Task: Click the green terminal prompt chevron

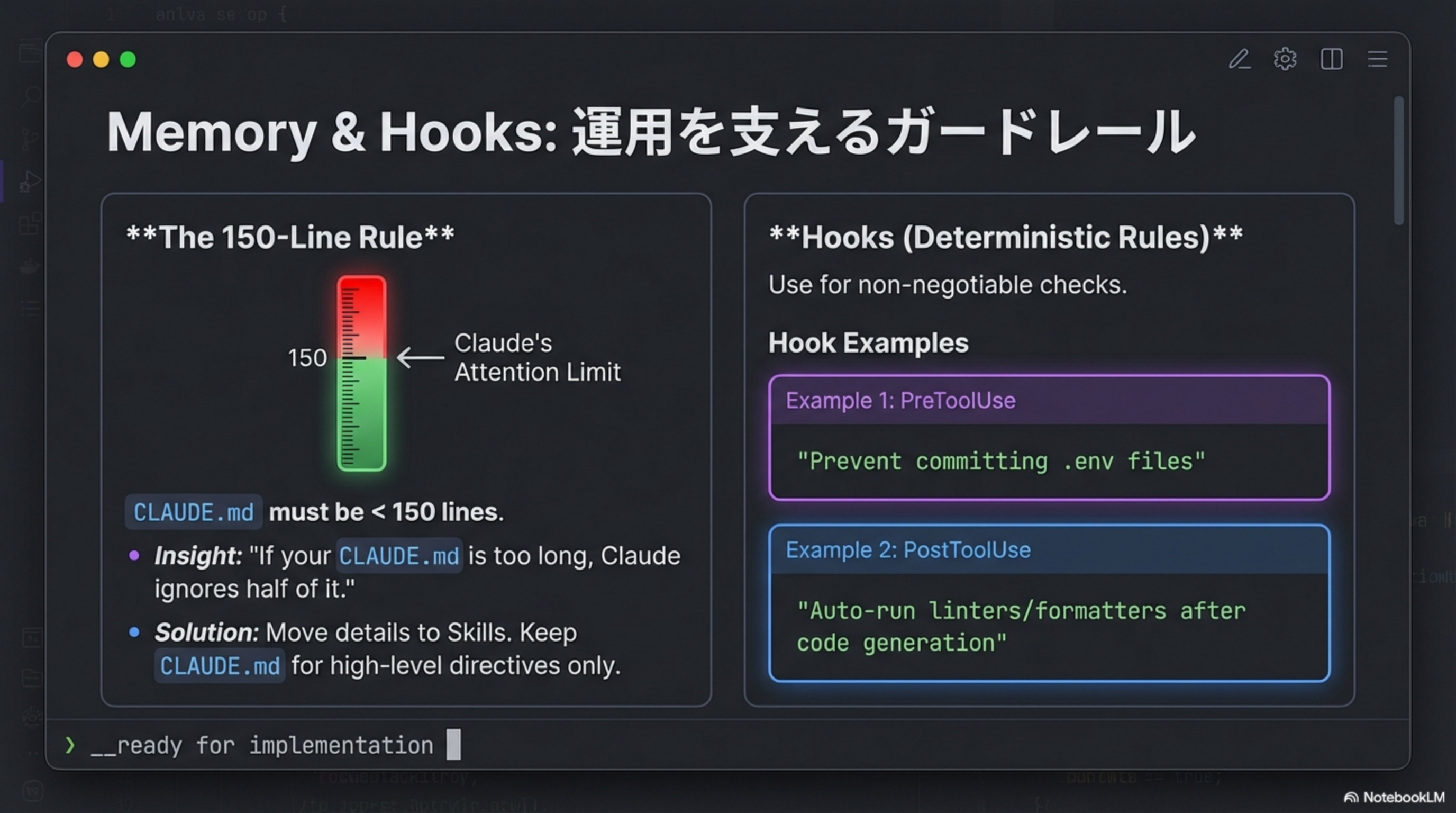Action: point(69,745)
